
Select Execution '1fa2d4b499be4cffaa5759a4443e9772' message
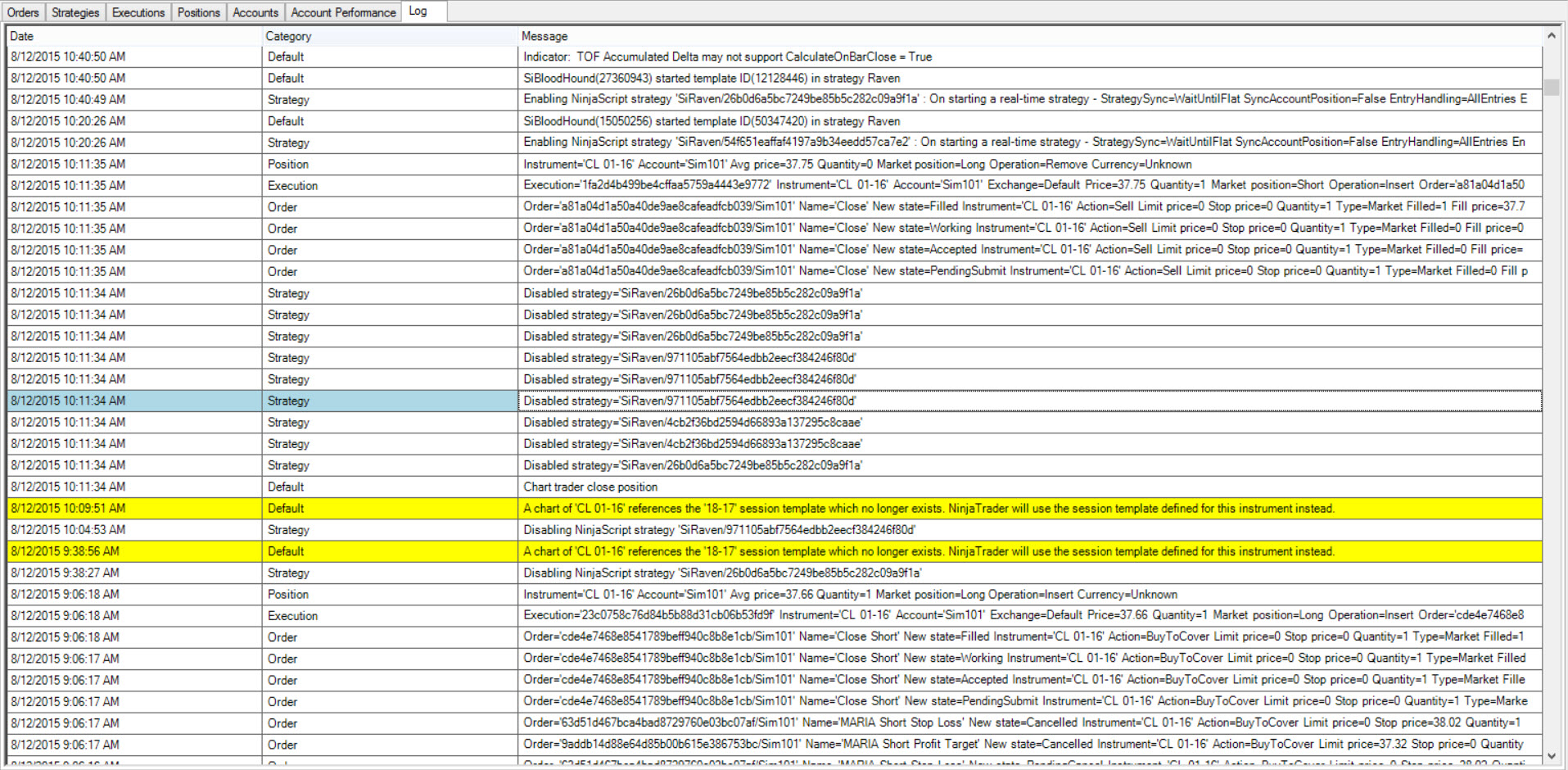(1030, 186)
